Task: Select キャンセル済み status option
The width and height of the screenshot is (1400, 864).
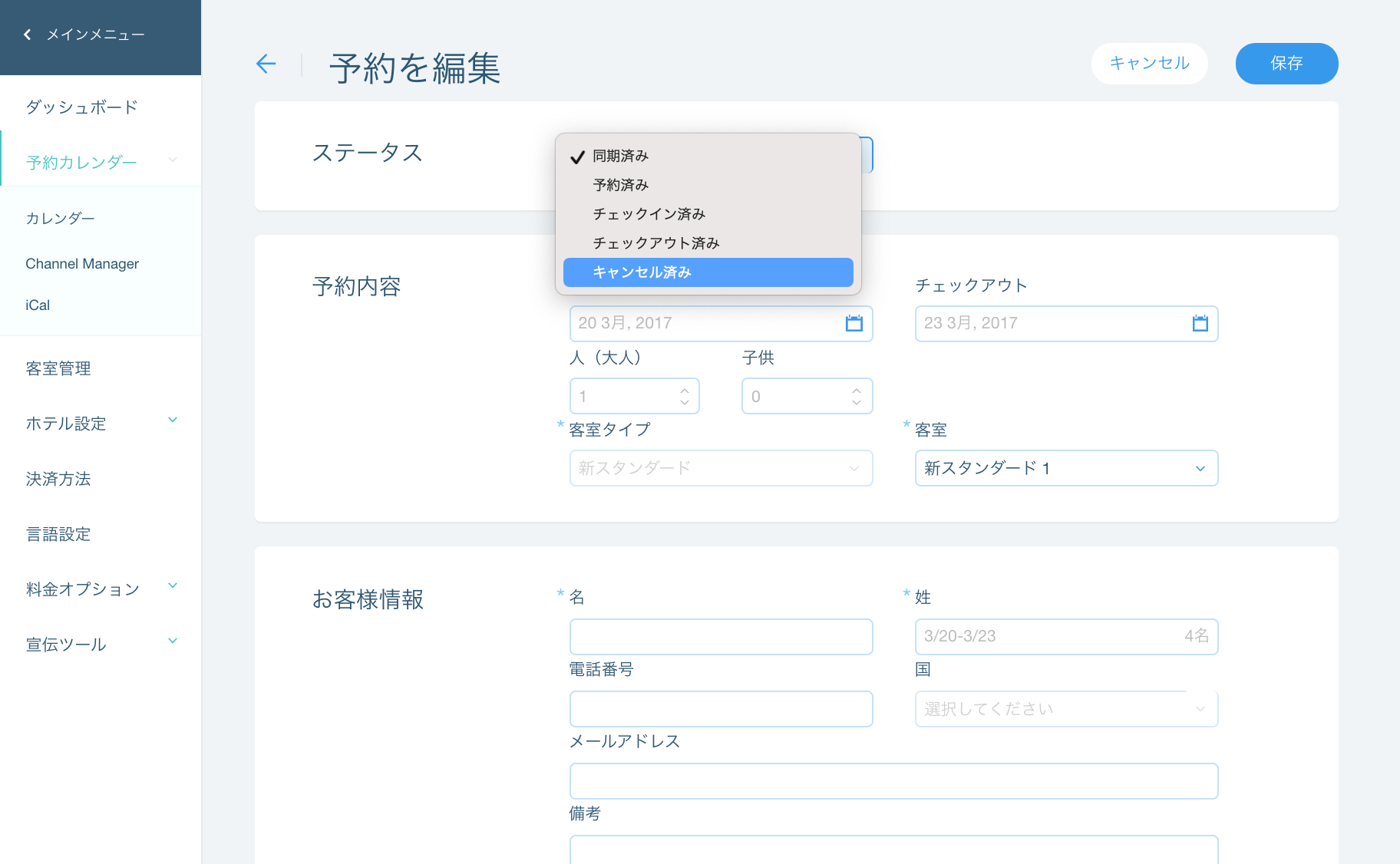Action: point(708,272)
